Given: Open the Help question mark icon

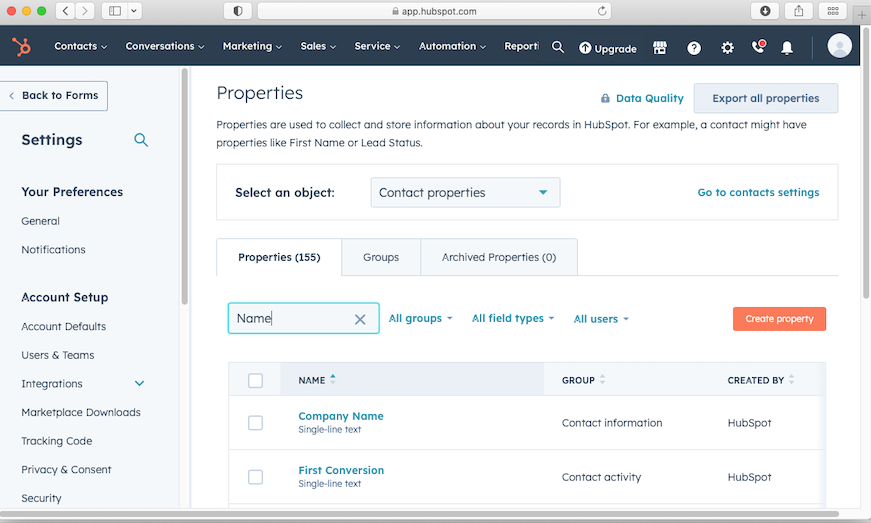Looking at the screenshot, I should coord(694,47).
